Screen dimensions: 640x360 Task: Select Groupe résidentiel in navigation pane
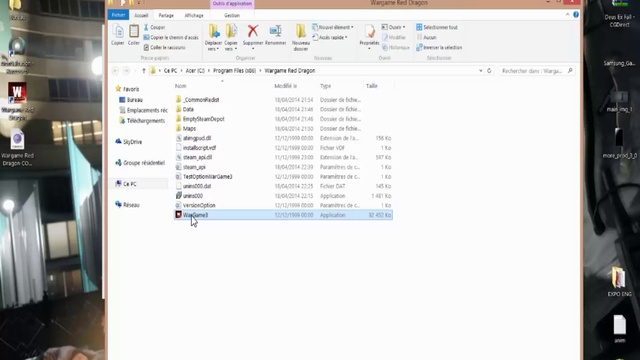point(140,163)
